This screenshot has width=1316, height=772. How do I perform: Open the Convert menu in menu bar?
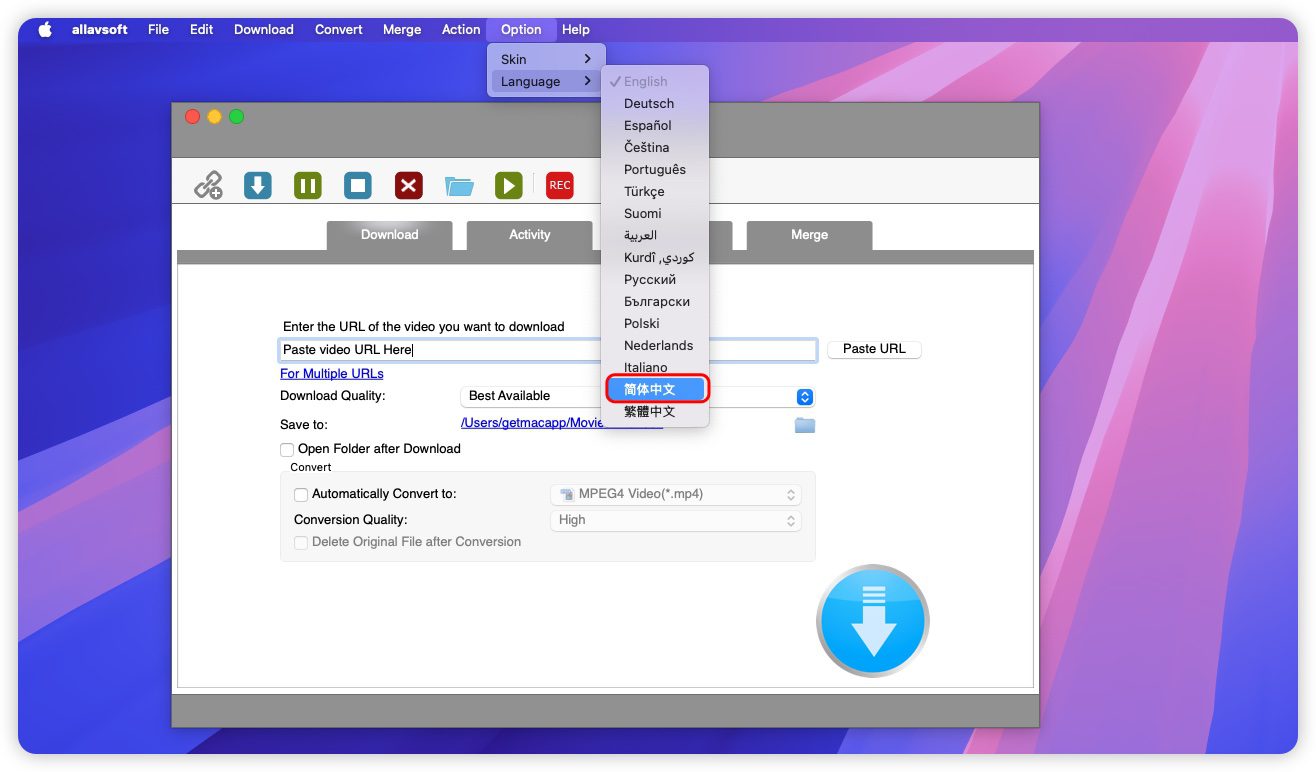point(339,30)
